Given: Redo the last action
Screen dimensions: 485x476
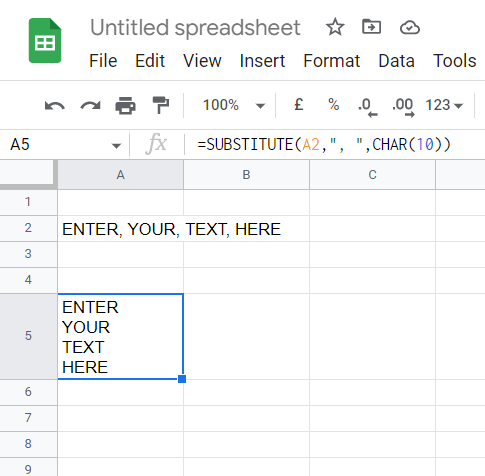Looking at the screenshot, I should click(x=90, y=106).
